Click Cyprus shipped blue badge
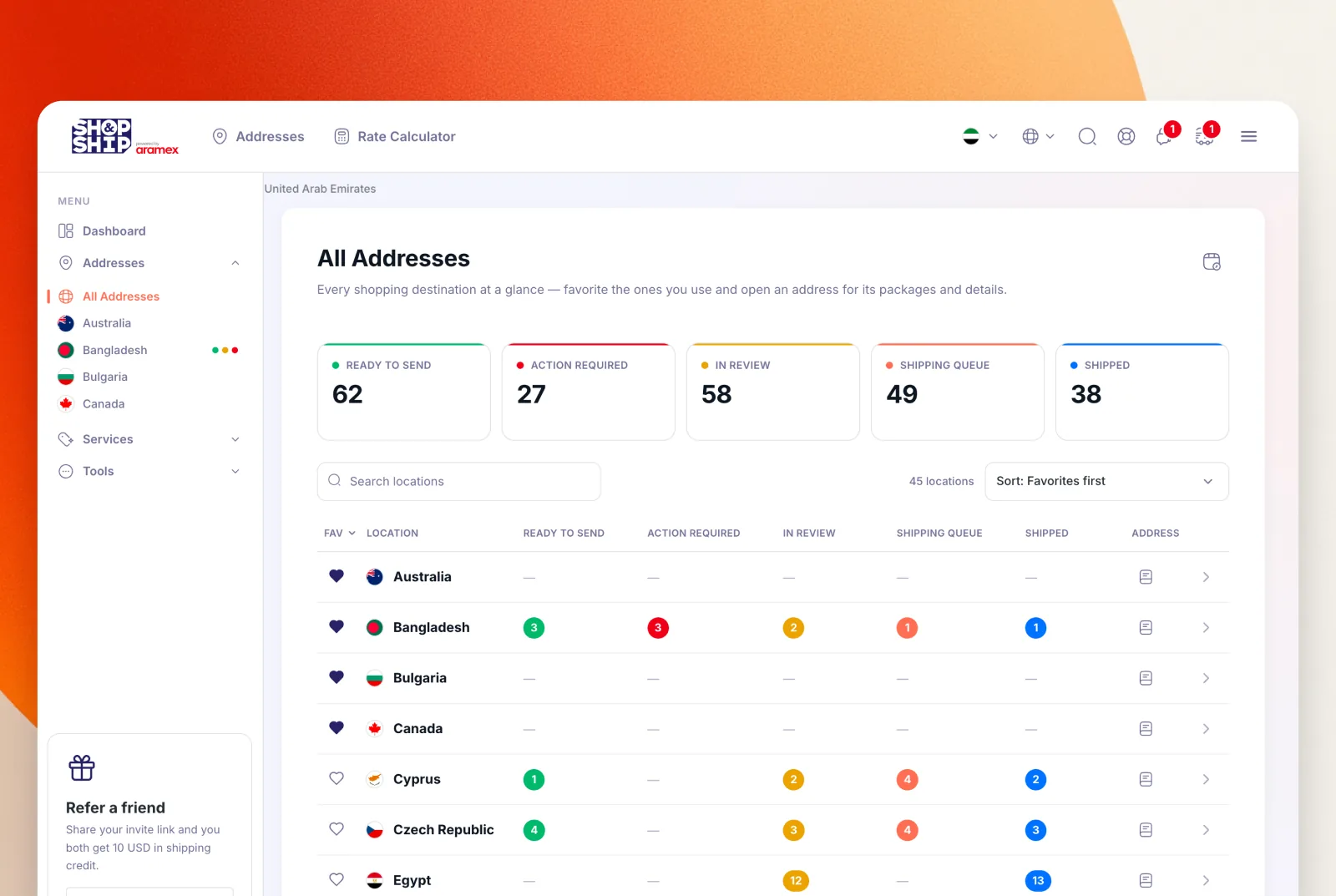The width and height of the screenshot is (1336, 896). [1035, 780]
